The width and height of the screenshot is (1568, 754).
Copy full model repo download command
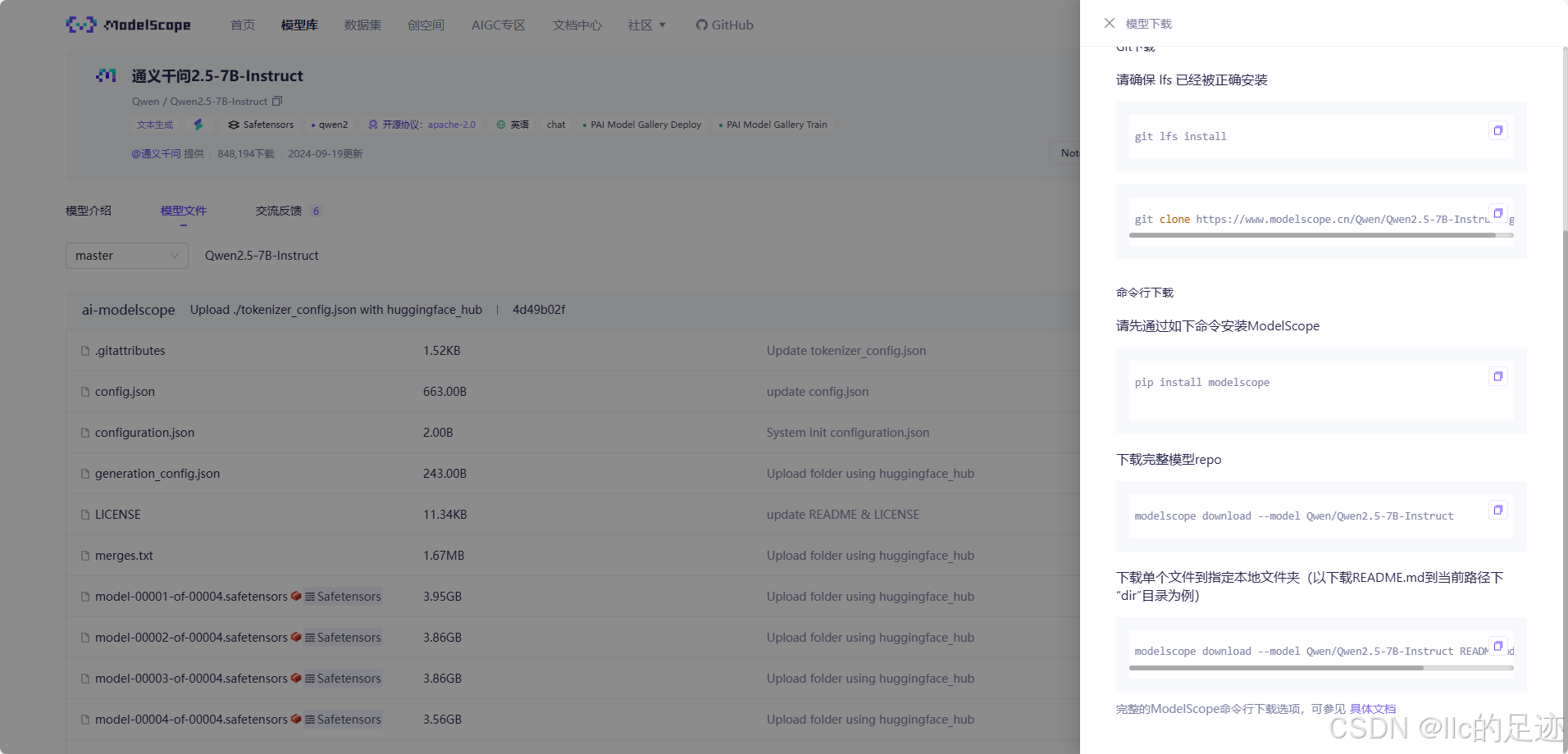[1497, 510]
